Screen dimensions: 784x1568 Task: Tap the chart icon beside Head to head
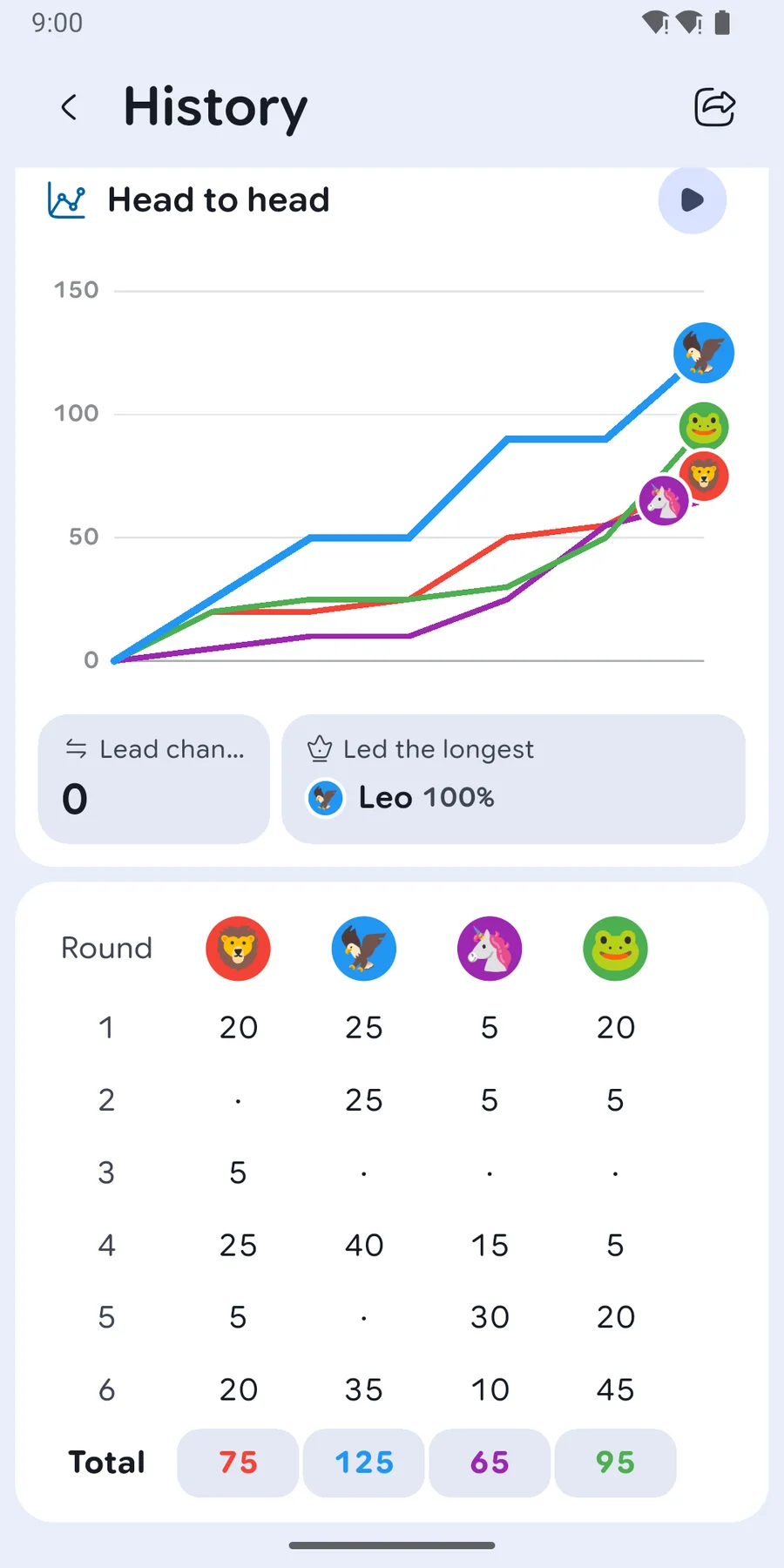66,200
